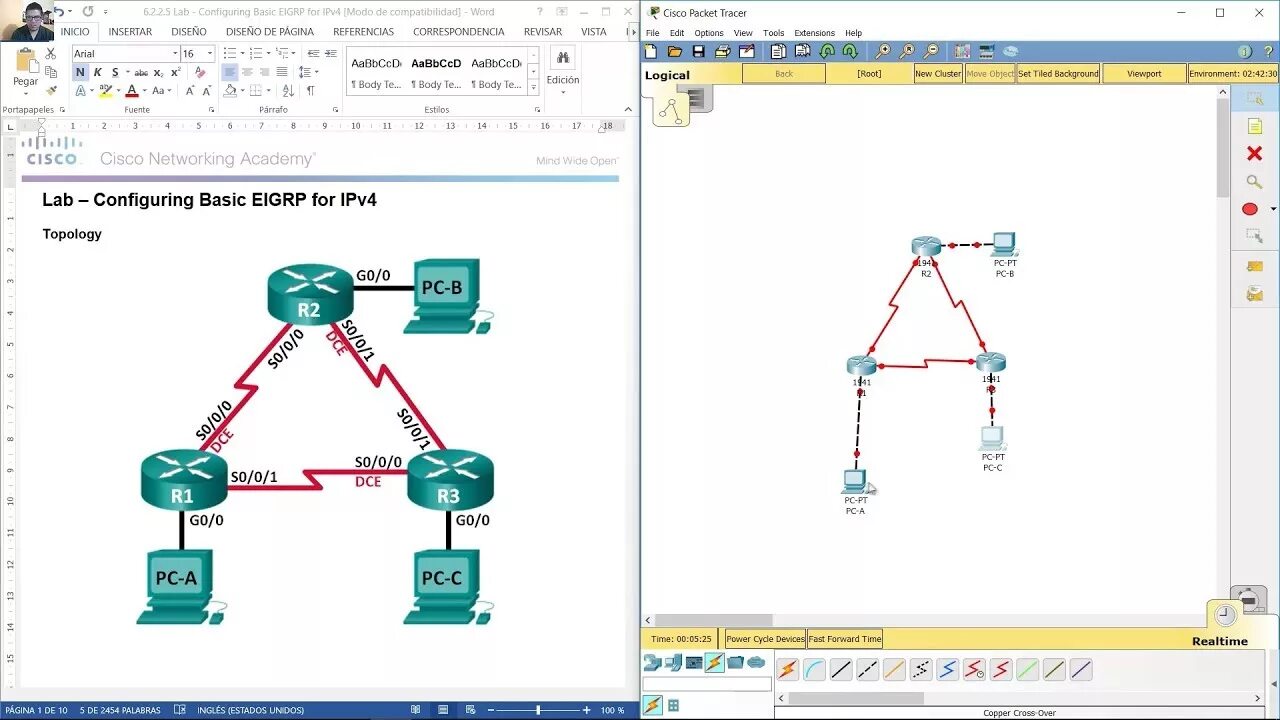The height and width of the screenshot is (720, 1280).
Task: Click the device search input field
Action: pyautogui.click(x=707, y=685)
